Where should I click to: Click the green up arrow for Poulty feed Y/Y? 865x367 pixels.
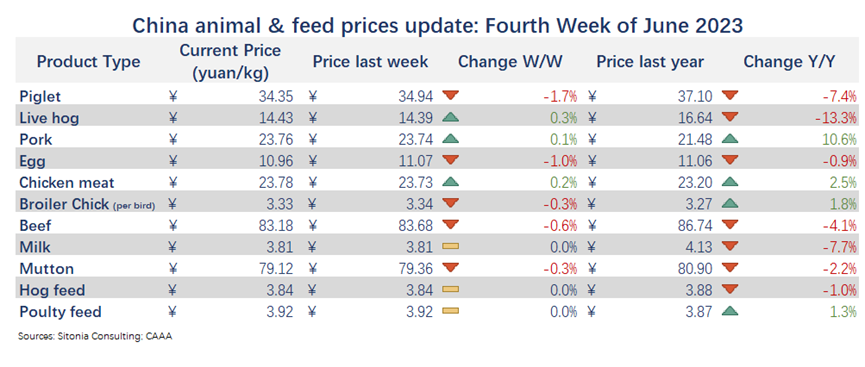point(730,311)
